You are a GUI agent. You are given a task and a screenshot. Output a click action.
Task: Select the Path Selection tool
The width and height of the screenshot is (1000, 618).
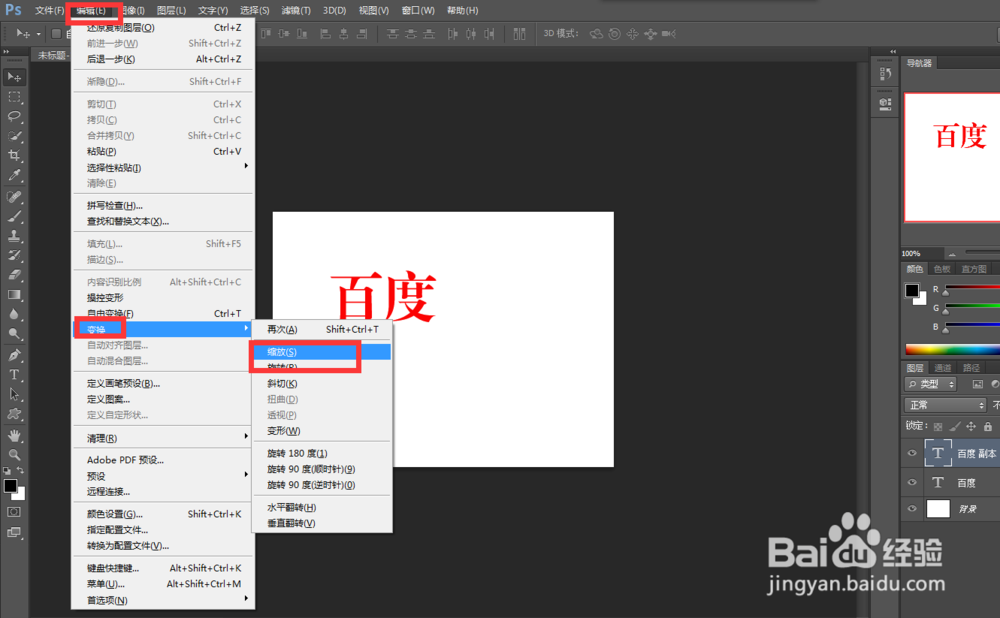point(14,394)
